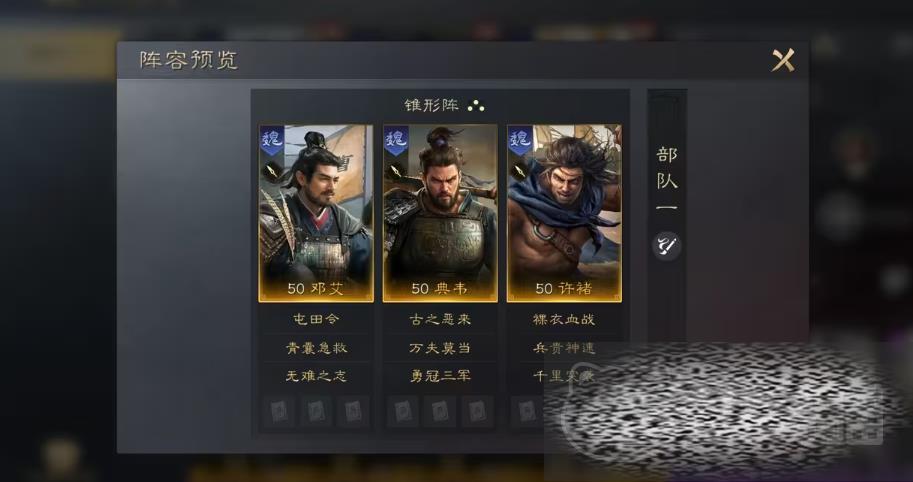Click the troop type icon on 邓艾 card

tap(271, 171)
